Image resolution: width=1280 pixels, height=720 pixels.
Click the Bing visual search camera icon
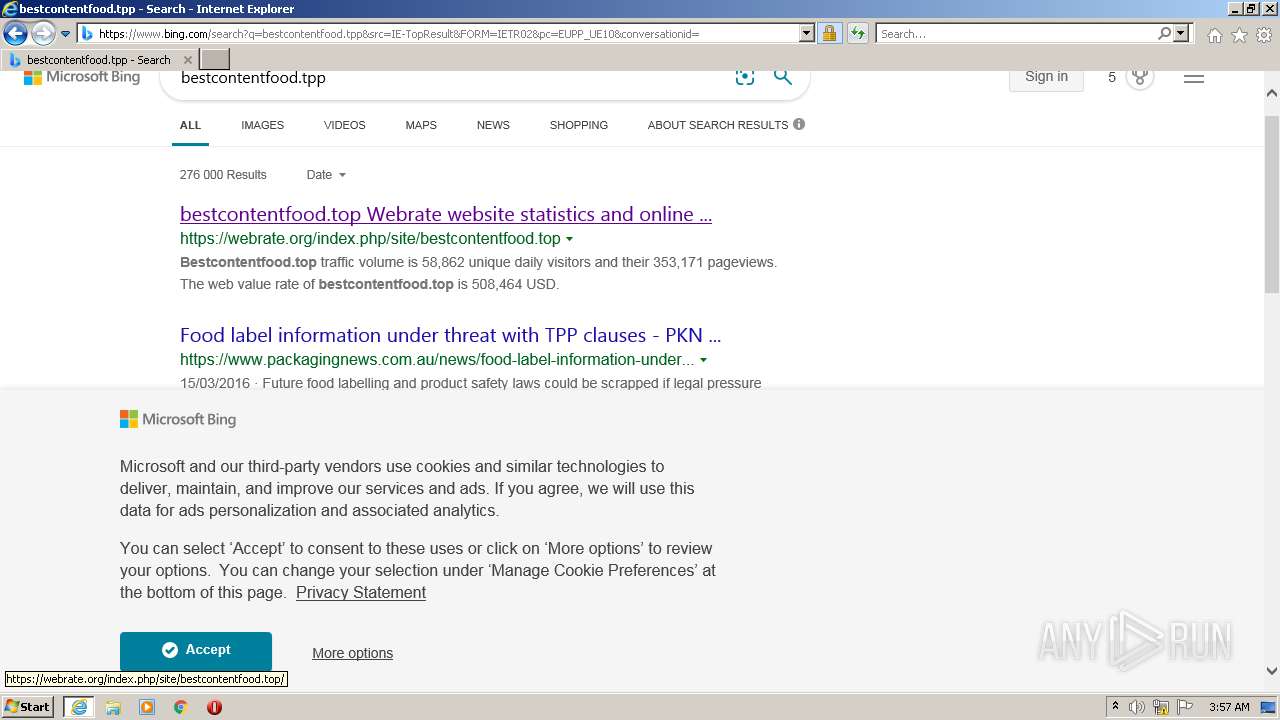tap(745, 77)
